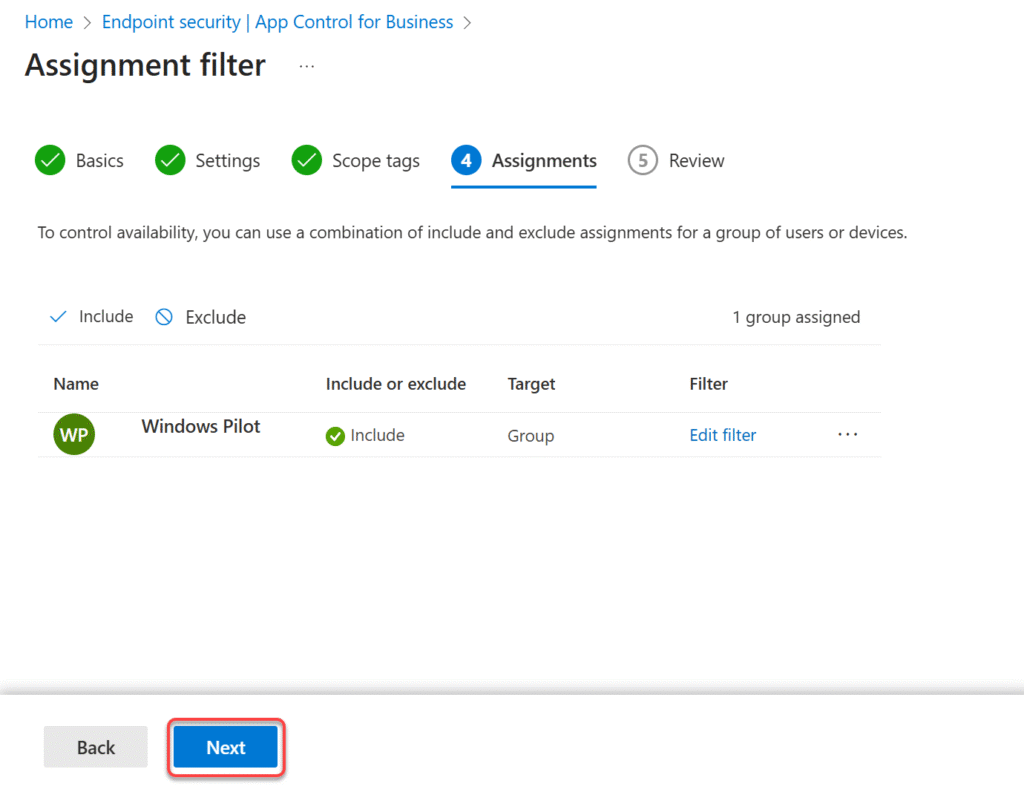Viewport: 1024px width, 795px height.
Task: Click the breadcrumb chevron after Home
Action: [87, 23]
